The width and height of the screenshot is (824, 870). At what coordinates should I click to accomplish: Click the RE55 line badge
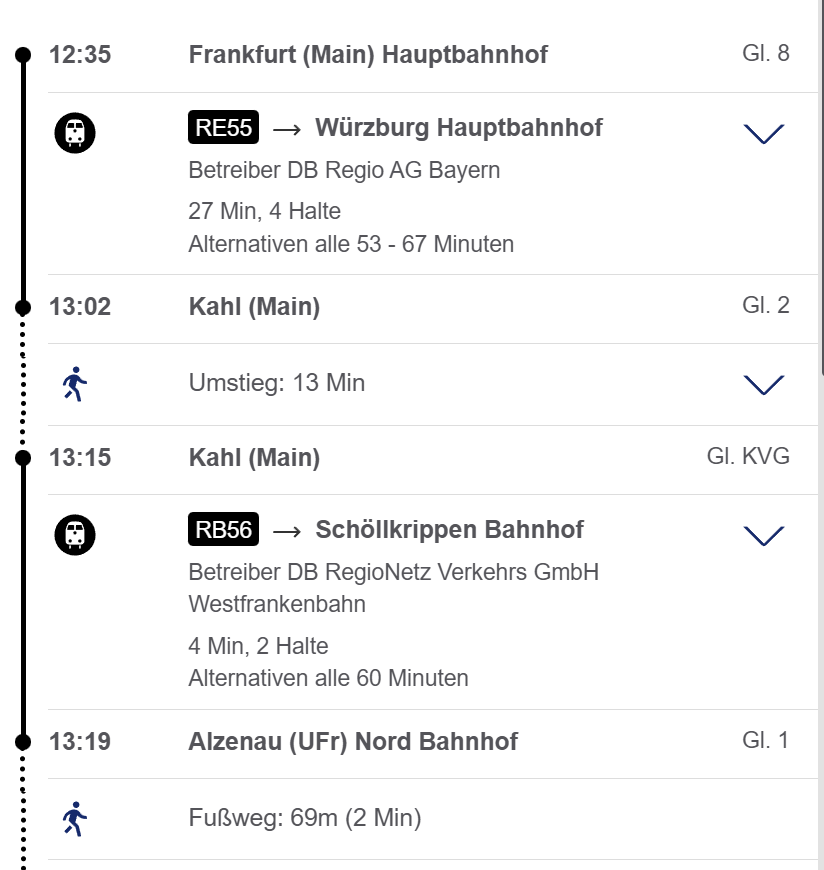coord(224,128)
